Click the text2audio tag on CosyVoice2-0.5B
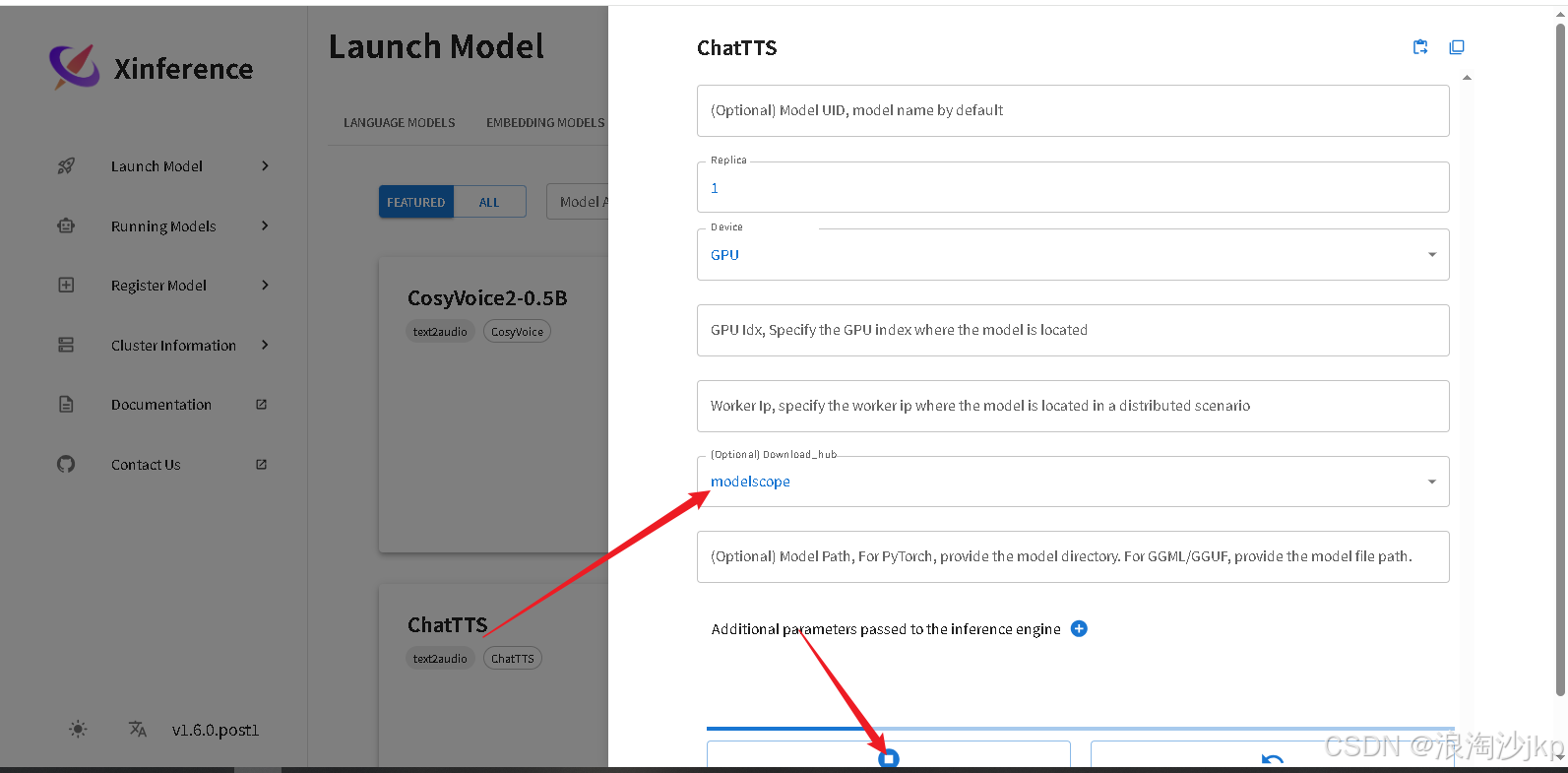 point(440,332)
